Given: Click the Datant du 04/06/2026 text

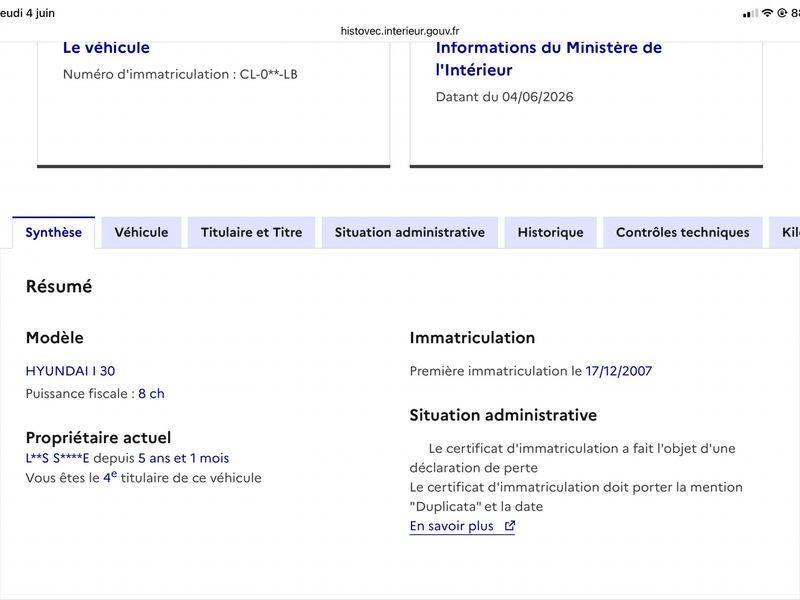Looking at the screenshot, I should tap(504, 97).
